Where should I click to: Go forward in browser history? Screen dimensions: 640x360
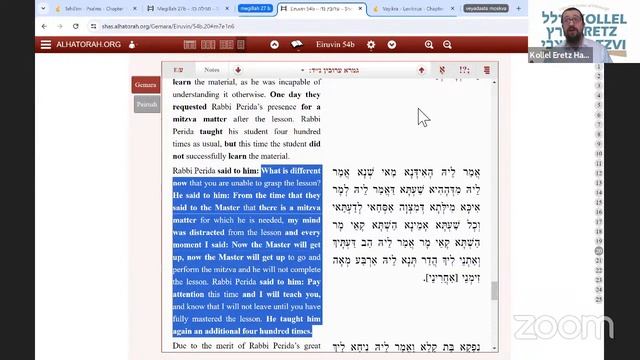(60, 26)
